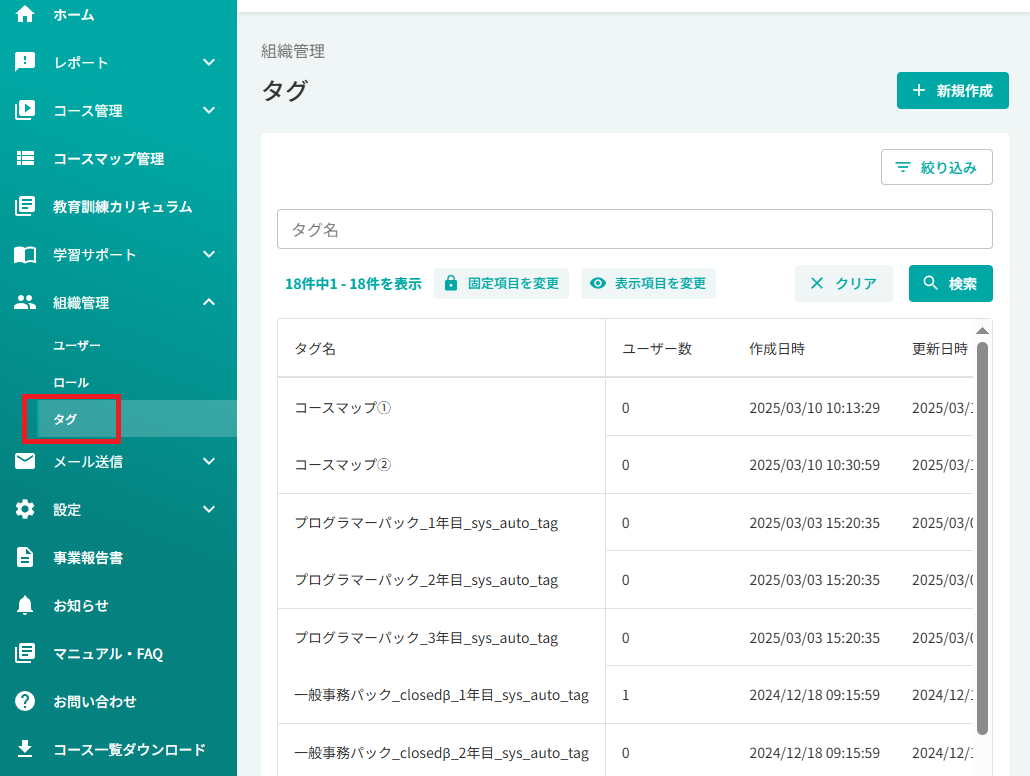Click the filter lines icon in 絞り込み

click(903, 168)
